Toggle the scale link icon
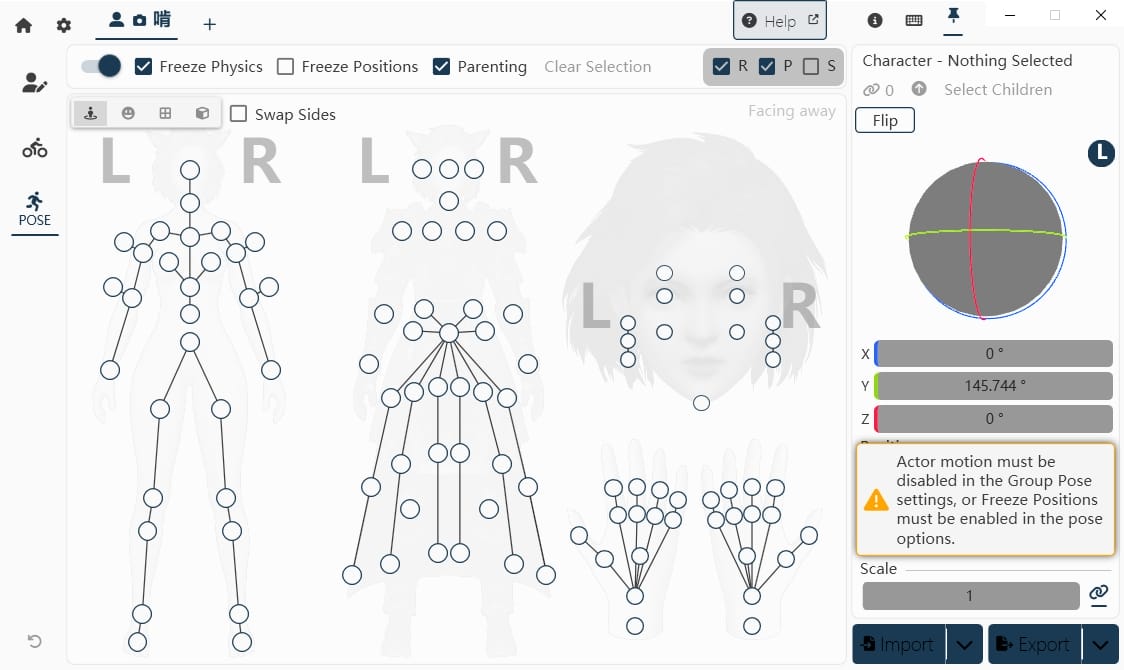 click(1098, 593)
